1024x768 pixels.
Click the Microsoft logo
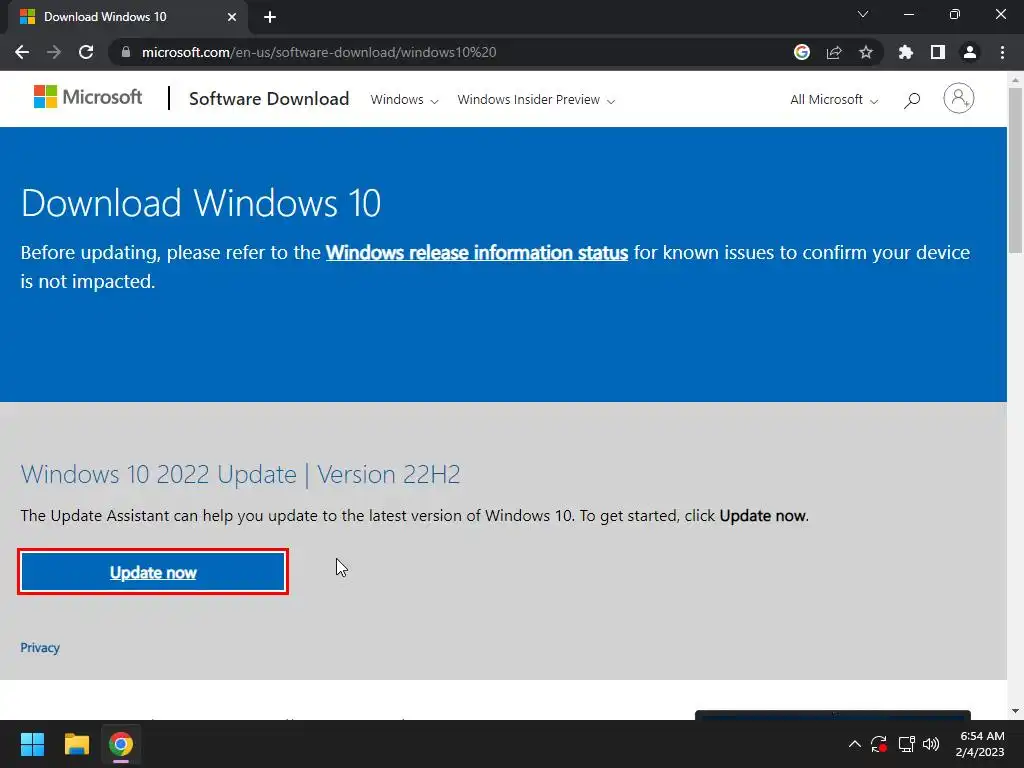pyautogui.click(x=88, y=97)
